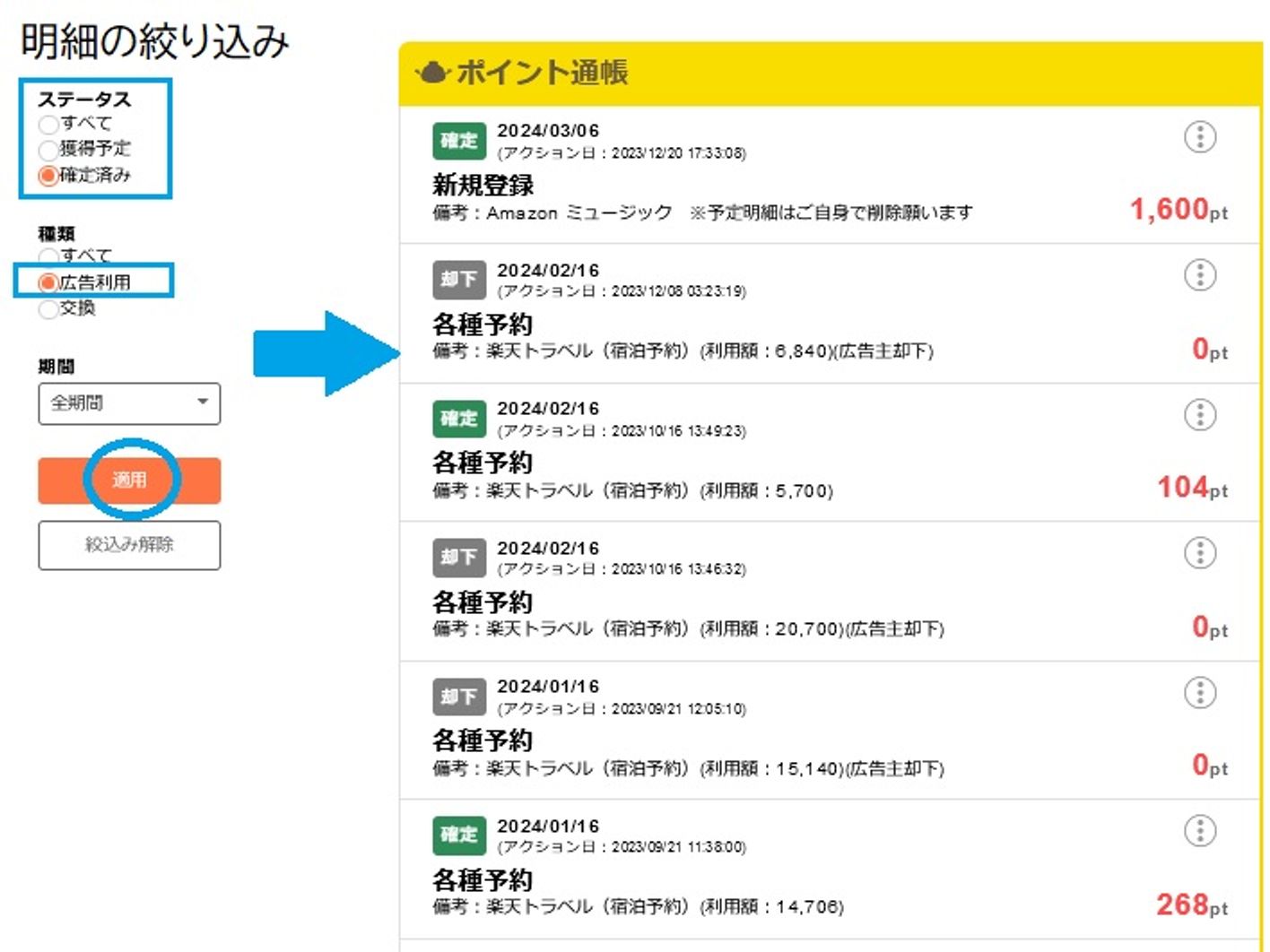Select 交換 type radio button
1270x952 pixels.
48,308
